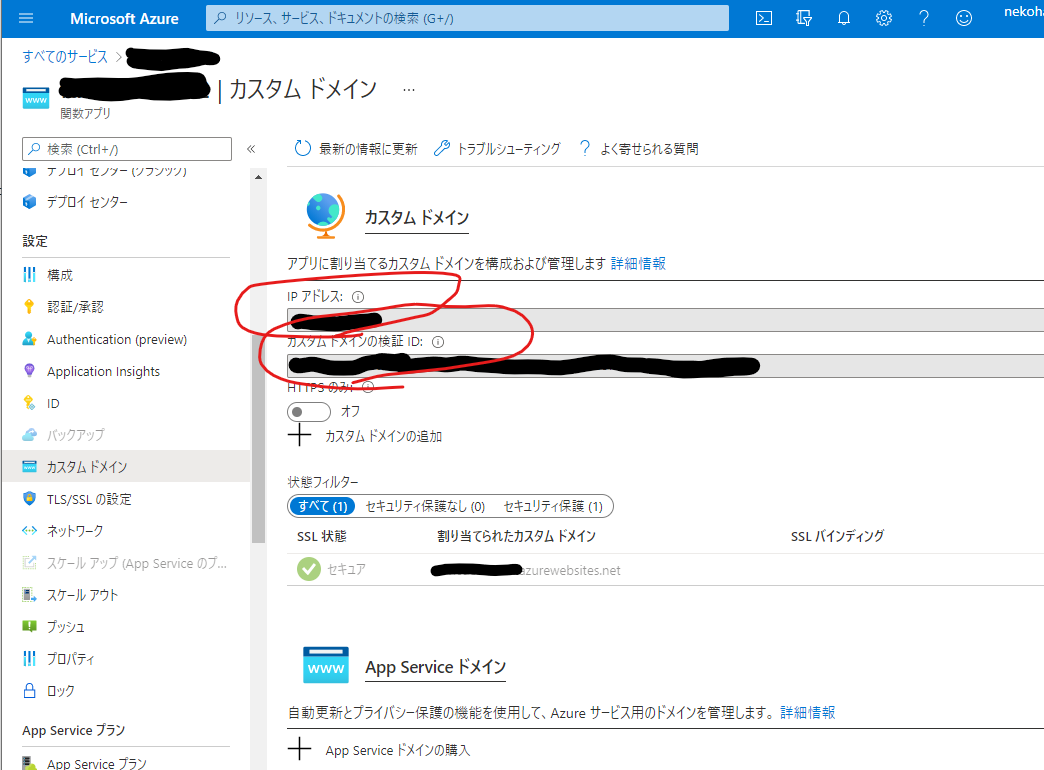Click the App Service ドメイン heading
The height and width of the screenshot is (770, 1044).
point(435,667)
